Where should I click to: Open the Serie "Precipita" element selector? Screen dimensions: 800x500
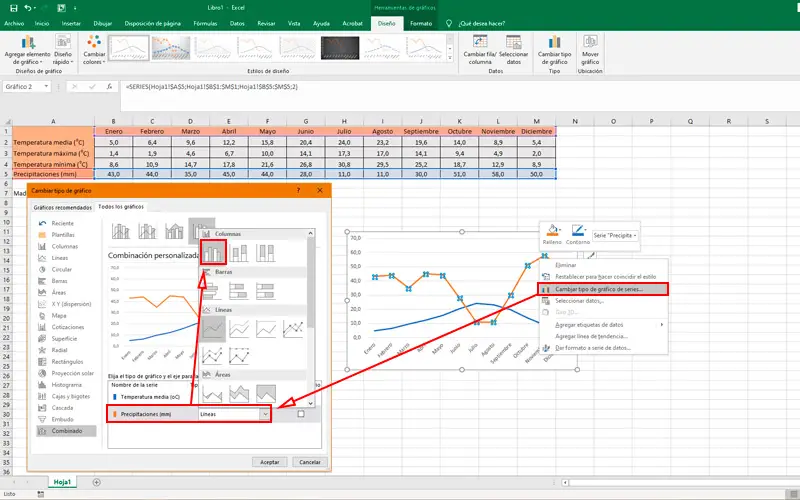click(615, 236)
